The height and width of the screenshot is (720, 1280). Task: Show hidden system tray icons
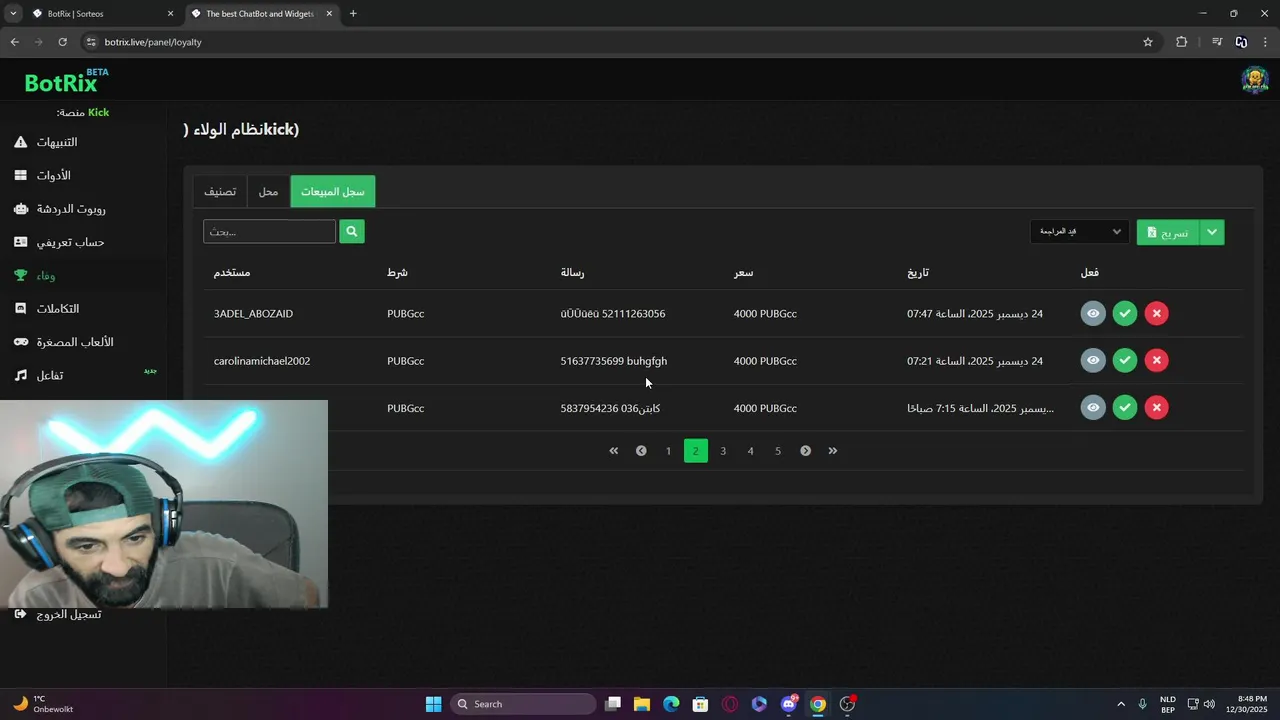pyautogui.click(x=1121, y=704)
